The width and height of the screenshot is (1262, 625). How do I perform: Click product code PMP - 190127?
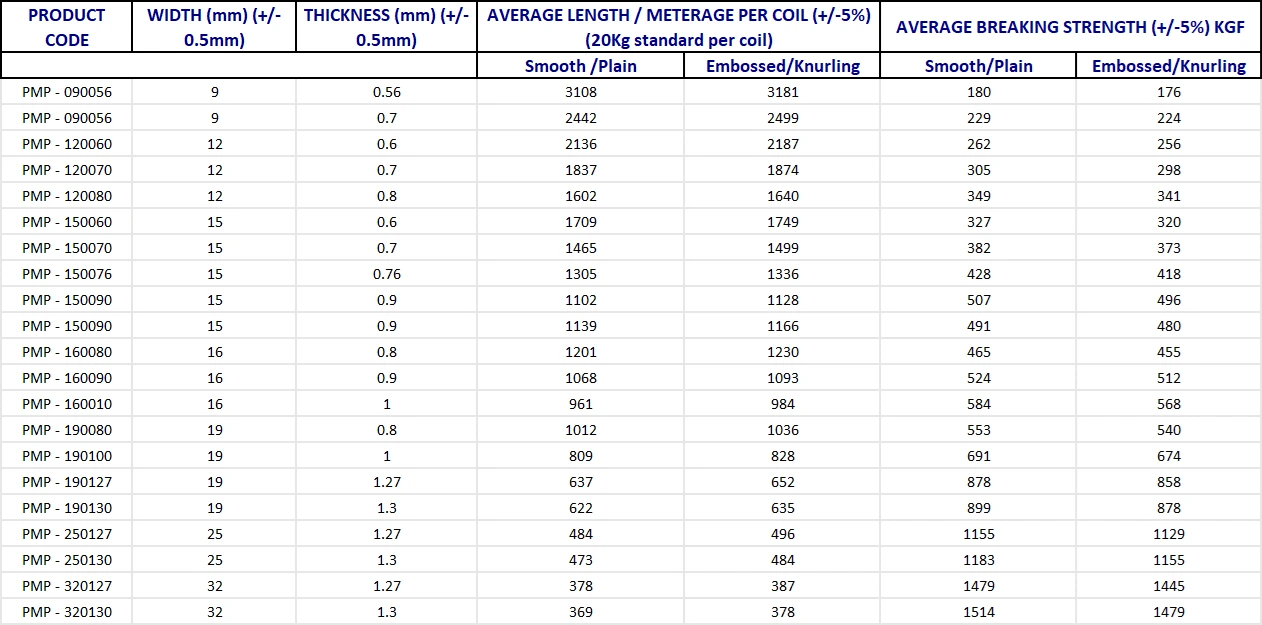pos(67,482)
